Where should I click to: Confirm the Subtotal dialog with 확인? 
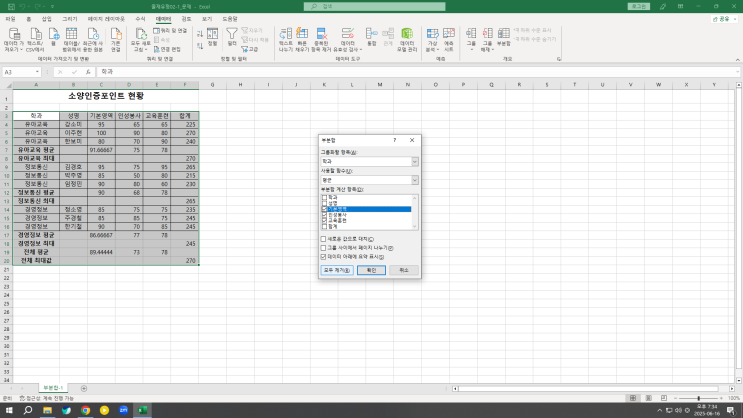371,270
